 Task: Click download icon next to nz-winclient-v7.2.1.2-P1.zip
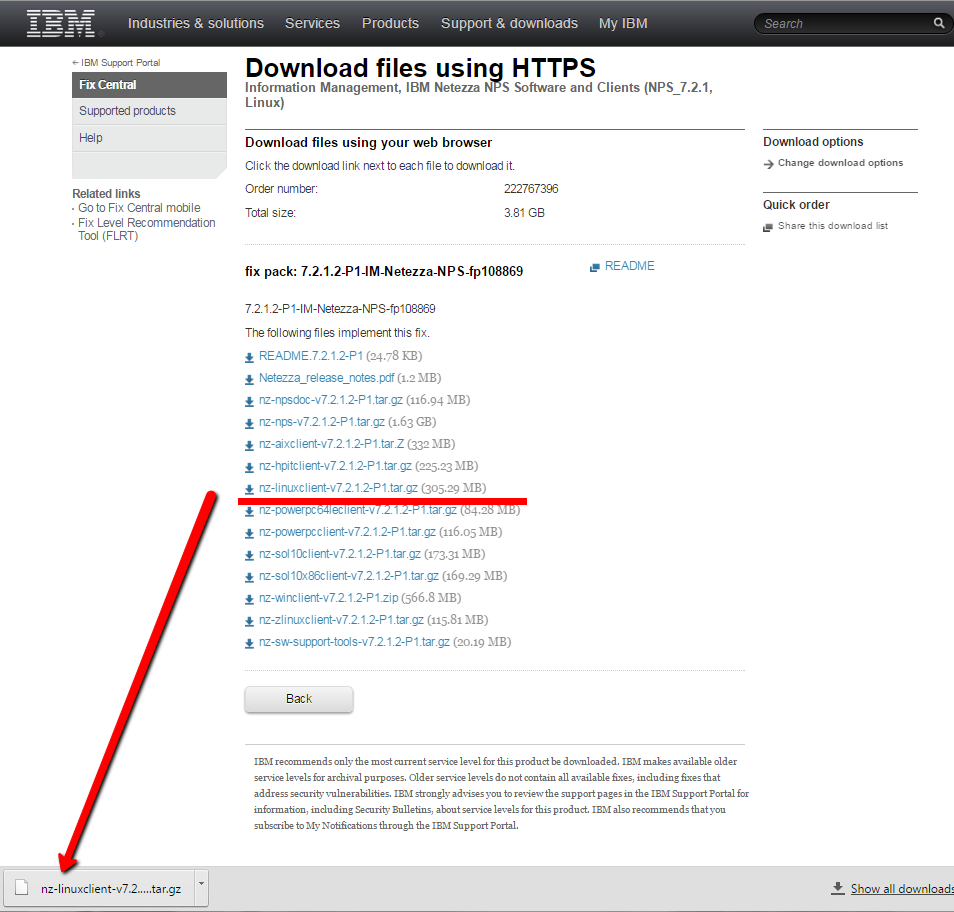[249, 599]
